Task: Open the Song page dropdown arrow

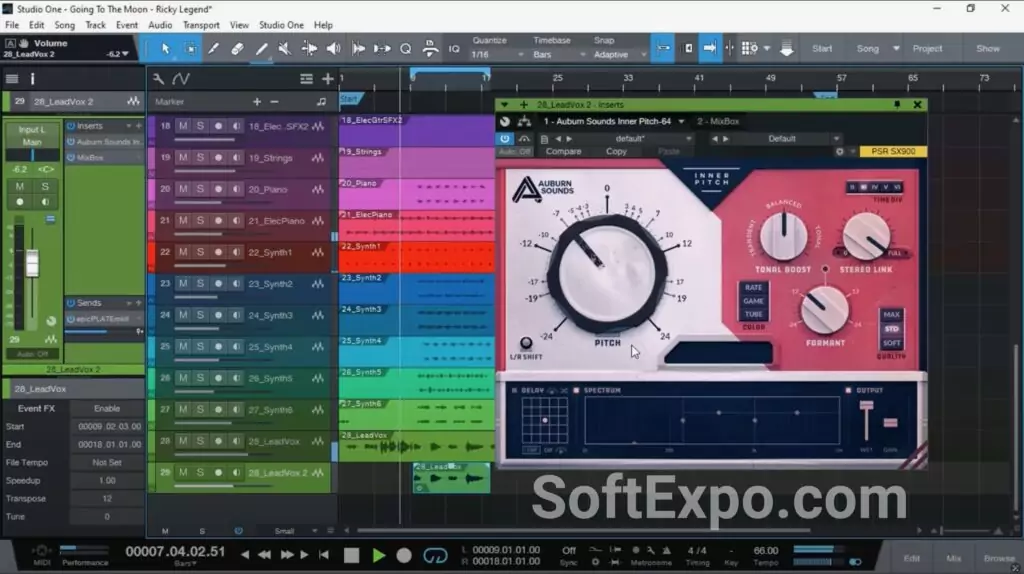Action: (896, 49)
